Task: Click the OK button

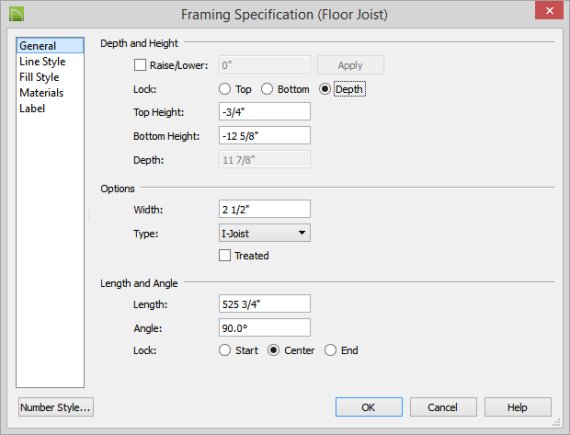Action: click(369, 407)
